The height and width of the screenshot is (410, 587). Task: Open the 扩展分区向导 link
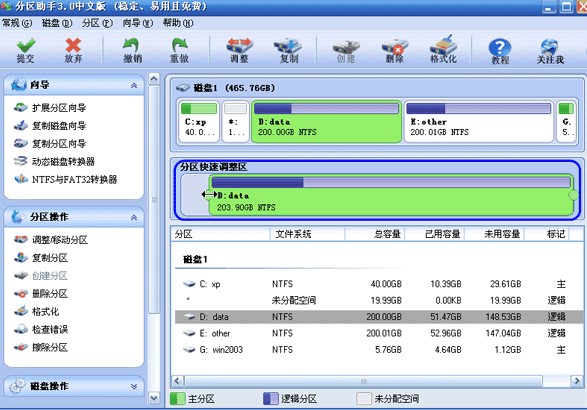pos(59,108)
